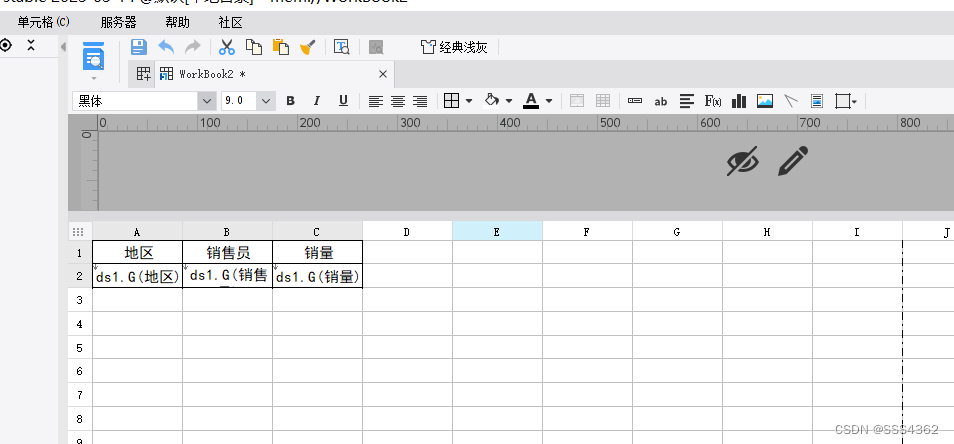954x444 pixels.
Task: Click the new worksheet grid-plus icon
Action: [x=144, y=74]
